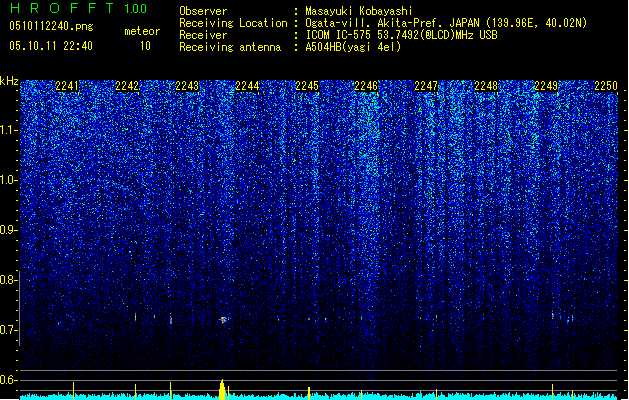629x400 pixels.
Task: Select the antenna value A504HB(yagi 4el)
Action: [353, 47]
